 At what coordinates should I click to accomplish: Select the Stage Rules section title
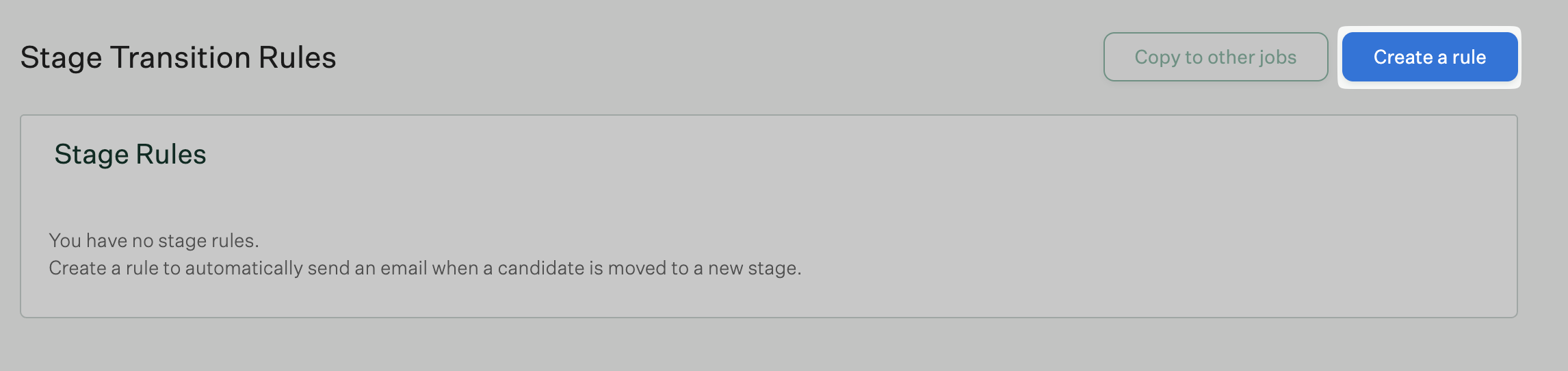pos(130,155)
